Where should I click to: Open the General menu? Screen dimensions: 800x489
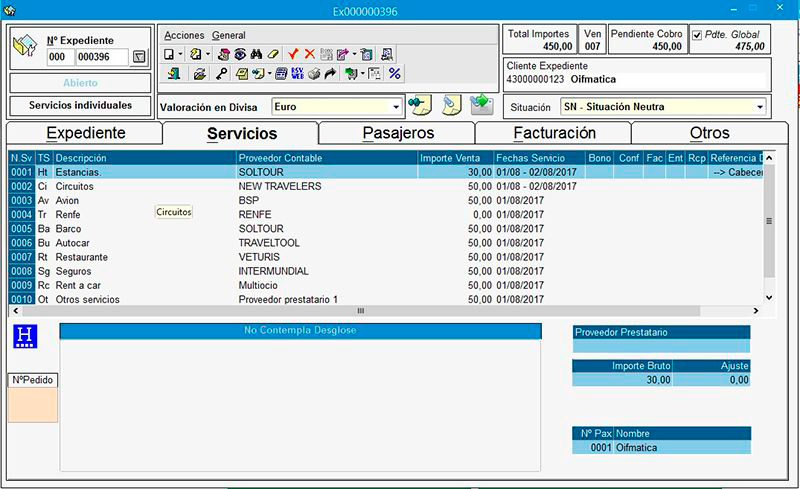(229, 35)
